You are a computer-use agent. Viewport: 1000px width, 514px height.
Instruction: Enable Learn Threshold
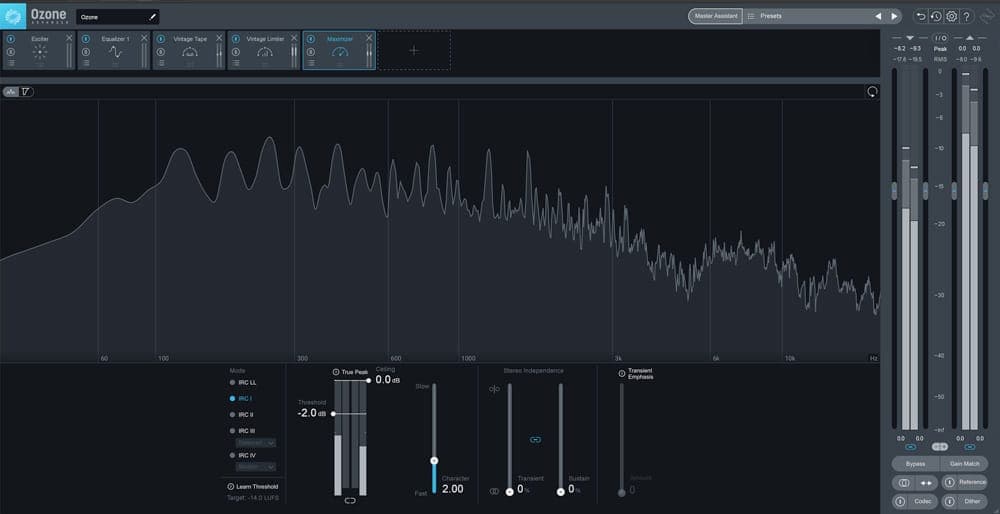pyautogui.click(x=253, y=487)
